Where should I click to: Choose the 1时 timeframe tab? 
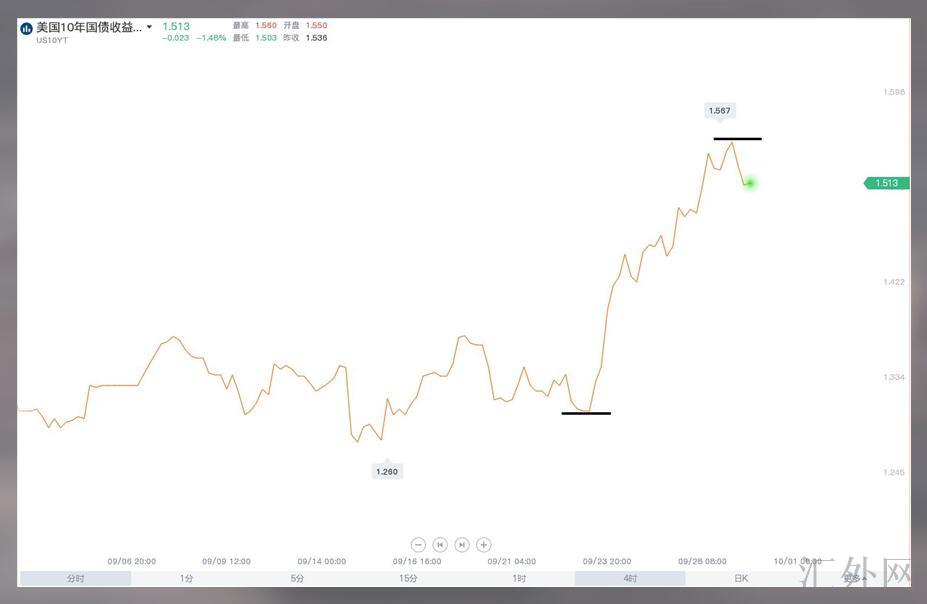(x=519, y=578)
